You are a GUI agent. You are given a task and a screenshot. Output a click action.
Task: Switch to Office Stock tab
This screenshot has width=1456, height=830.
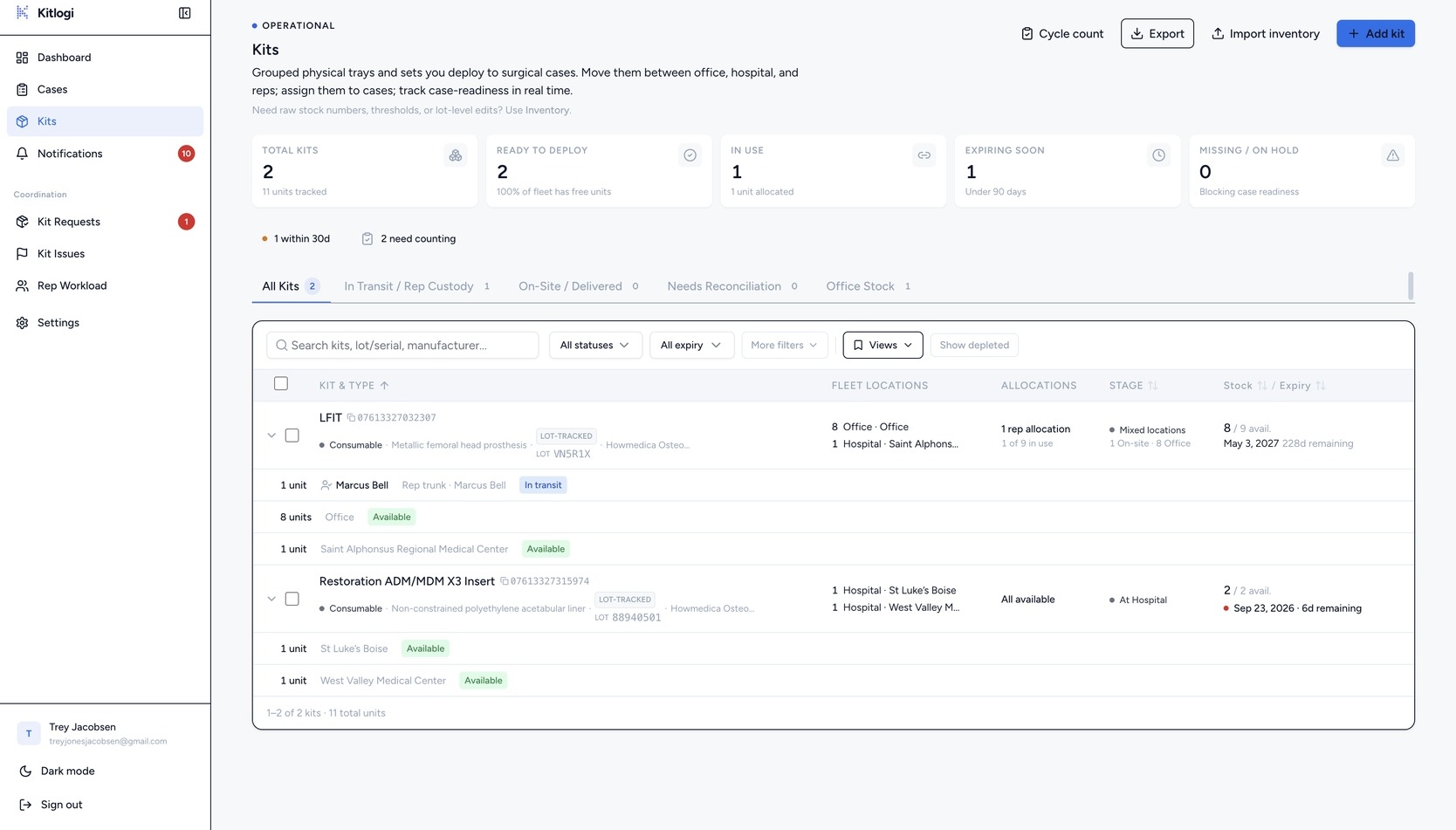tap(869, 286)
